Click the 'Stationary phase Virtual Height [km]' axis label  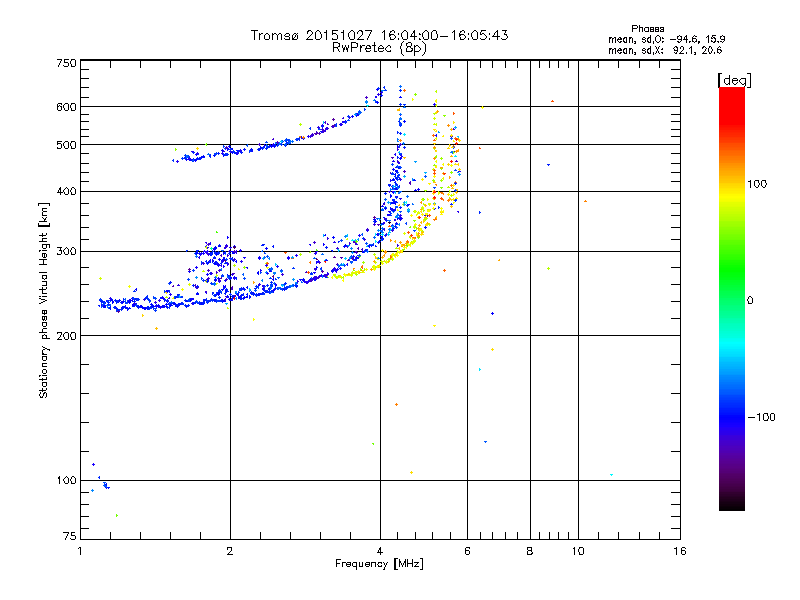point(43,300)
